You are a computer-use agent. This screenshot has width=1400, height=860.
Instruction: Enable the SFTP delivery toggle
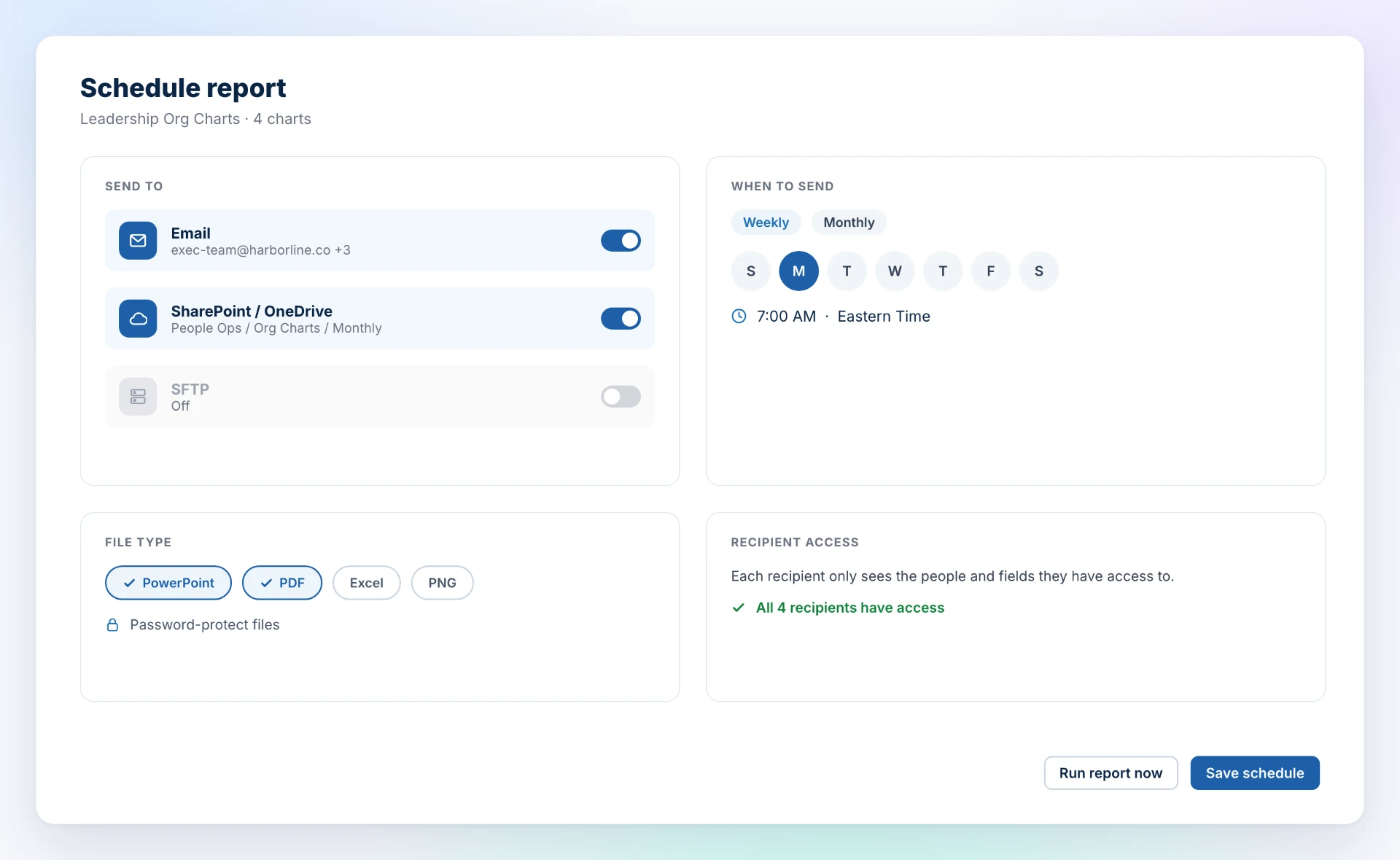click(x=621, y=397)
